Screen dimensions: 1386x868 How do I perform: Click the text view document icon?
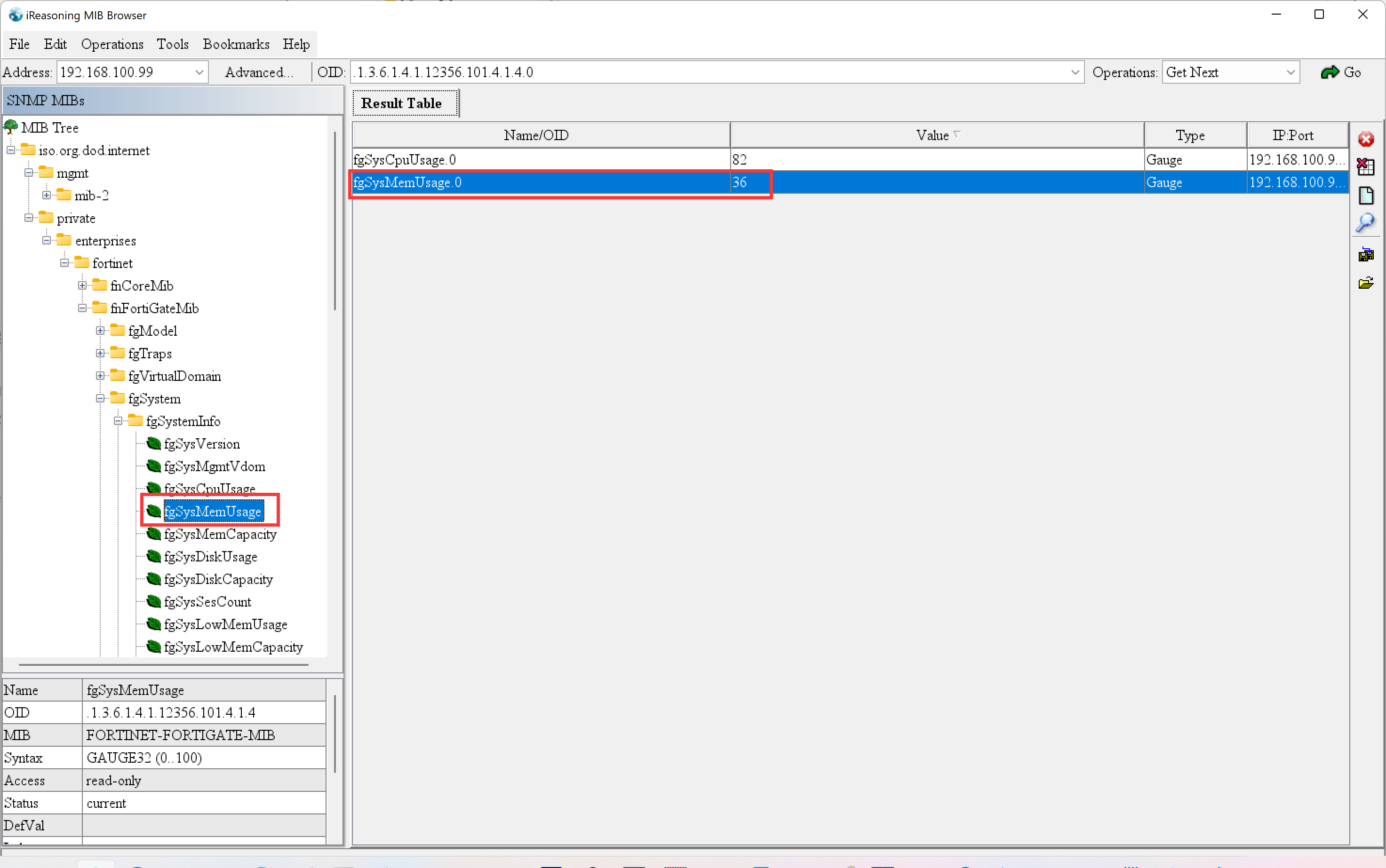tap(1365, 195)
